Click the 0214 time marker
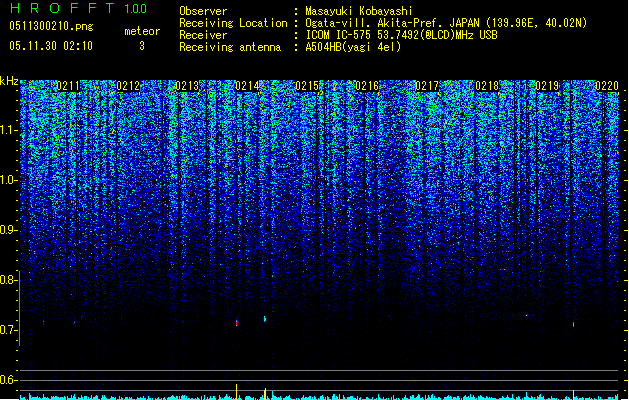629x400 pixels. click(247, 86)
